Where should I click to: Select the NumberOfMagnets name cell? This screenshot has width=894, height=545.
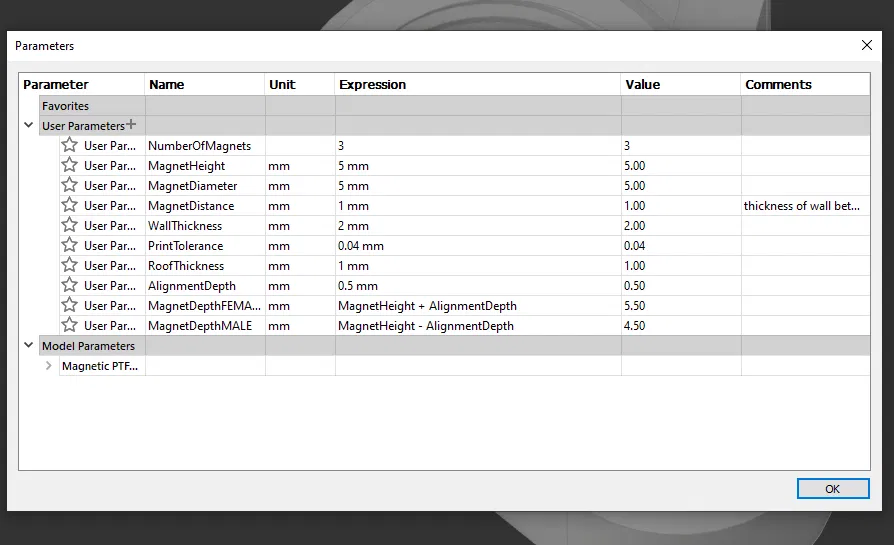(x=205, y=146)
